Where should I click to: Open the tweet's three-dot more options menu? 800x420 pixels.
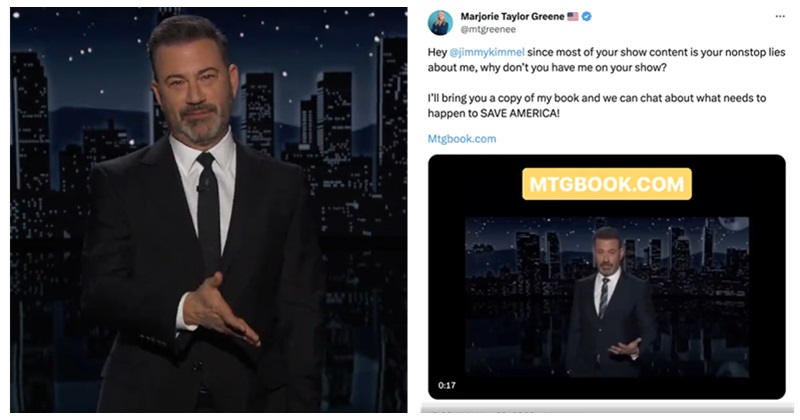(x=780, y=16)
